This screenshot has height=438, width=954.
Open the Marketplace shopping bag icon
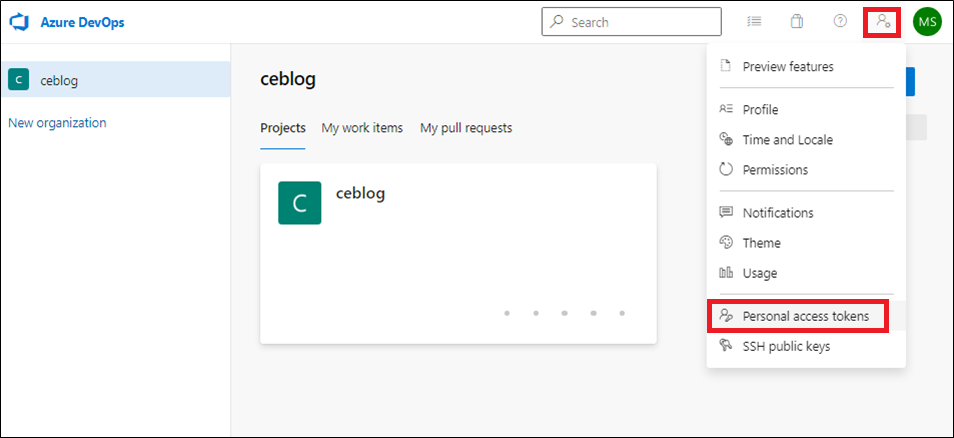click(x=796, y=22)
